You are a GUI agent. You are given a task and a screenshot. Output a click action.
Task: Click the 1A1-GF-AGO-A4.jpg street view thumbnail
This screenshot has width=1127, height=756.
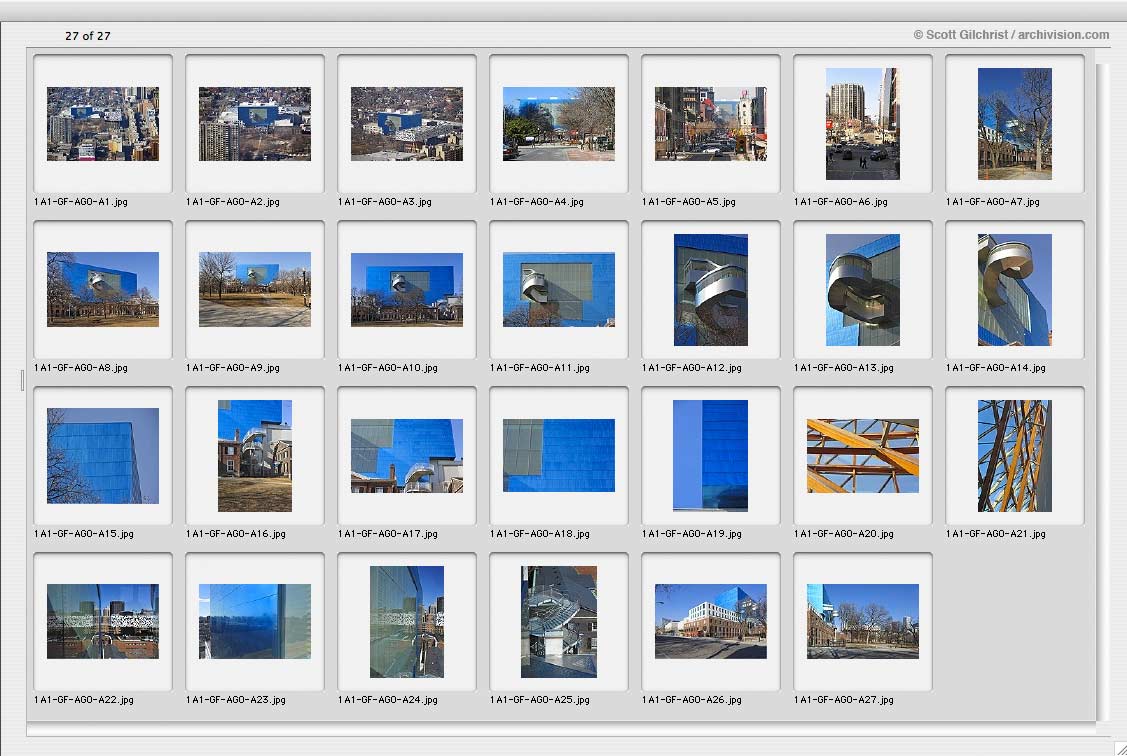(558, 124)
